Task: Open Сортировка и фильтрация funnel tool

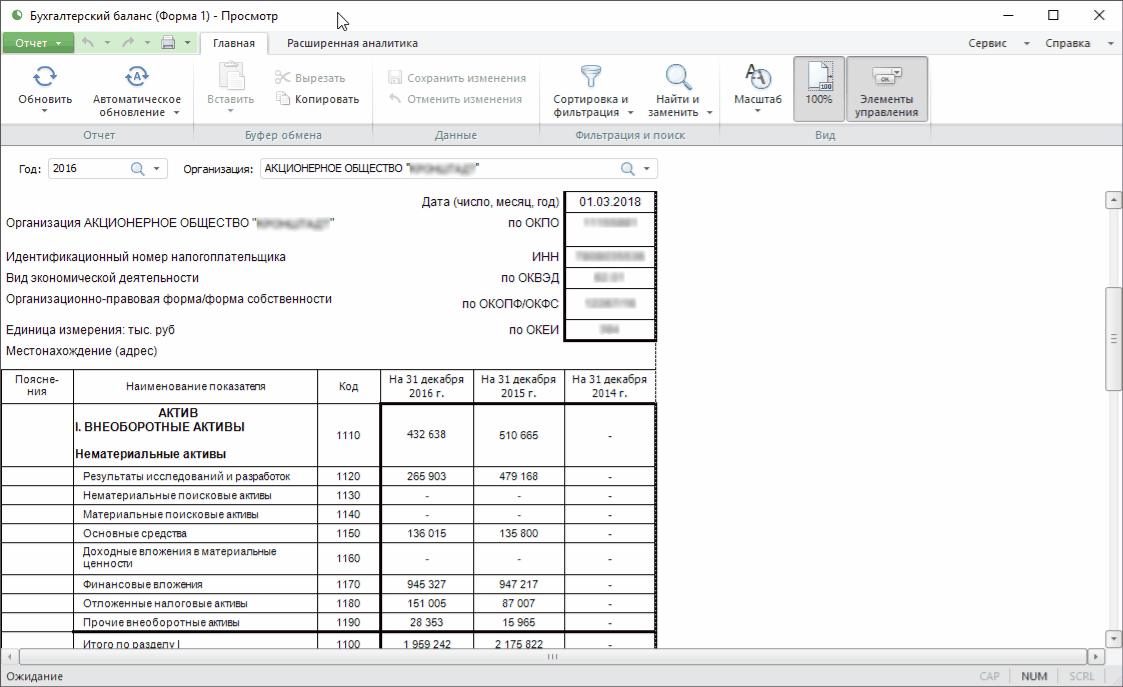Action: [590, 77]
